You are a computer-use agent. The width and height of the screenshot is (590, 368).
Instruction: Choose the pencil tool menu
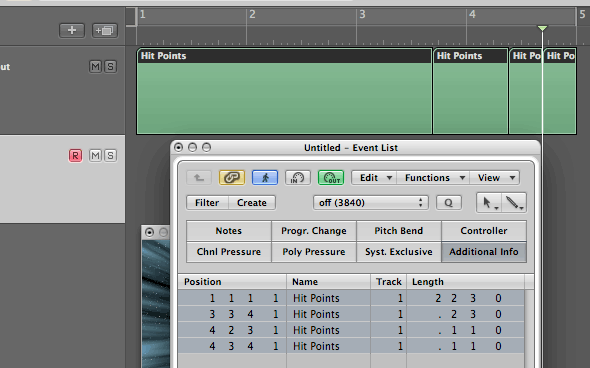tap(514, 203)
